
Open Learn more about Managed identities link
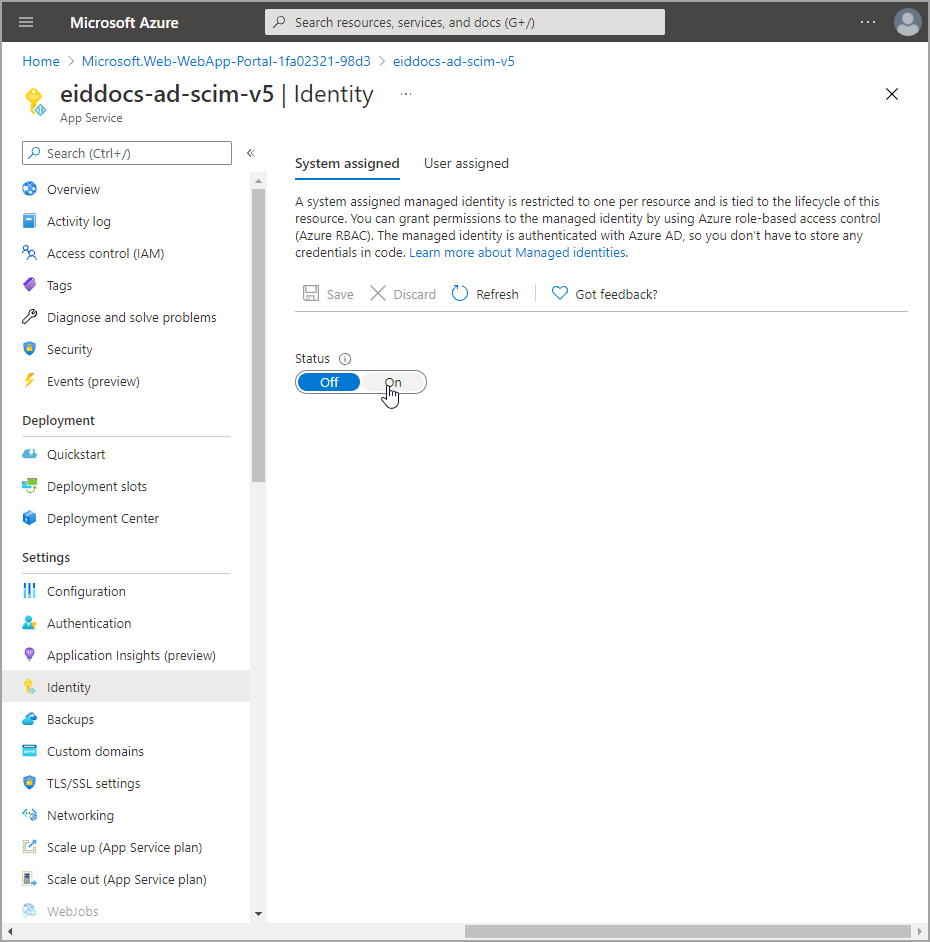[x=517, y=253]
